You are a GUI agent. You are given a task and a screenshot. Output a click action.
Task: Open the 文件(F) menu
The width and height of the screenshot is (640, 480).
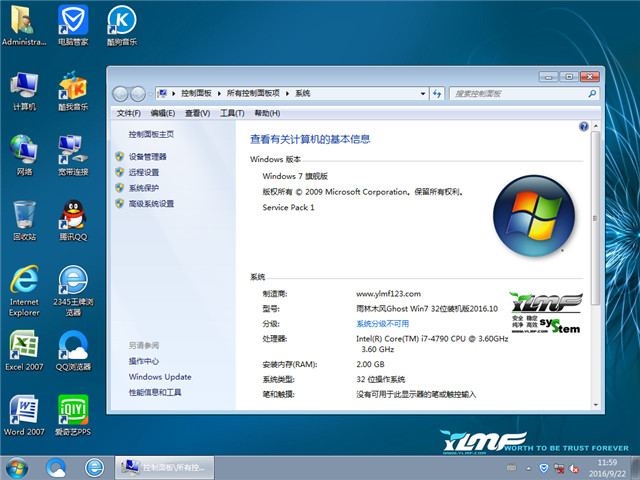127,114
